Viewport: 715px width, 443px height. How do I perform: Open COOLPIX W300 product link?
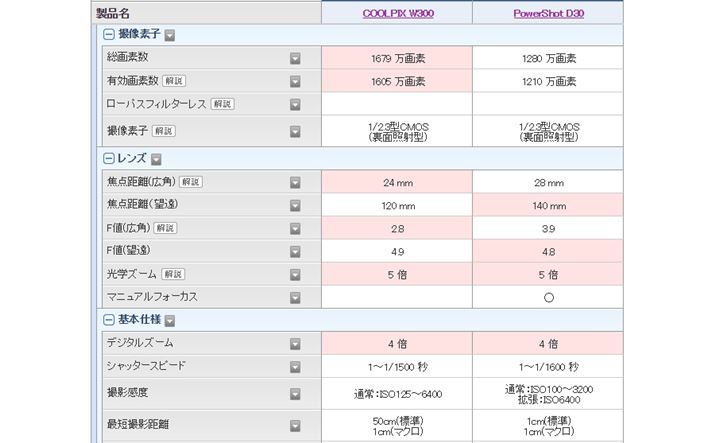[x=398, y=13]
